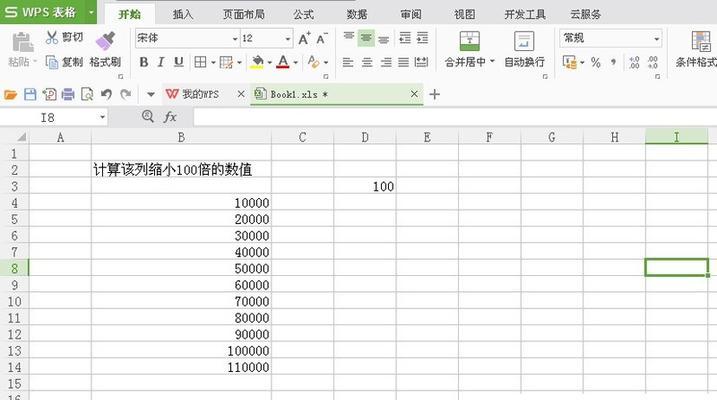Viewport: 717px width, 400px height.
Task: Switch to the Review tab
Action: tap(411, 14)
